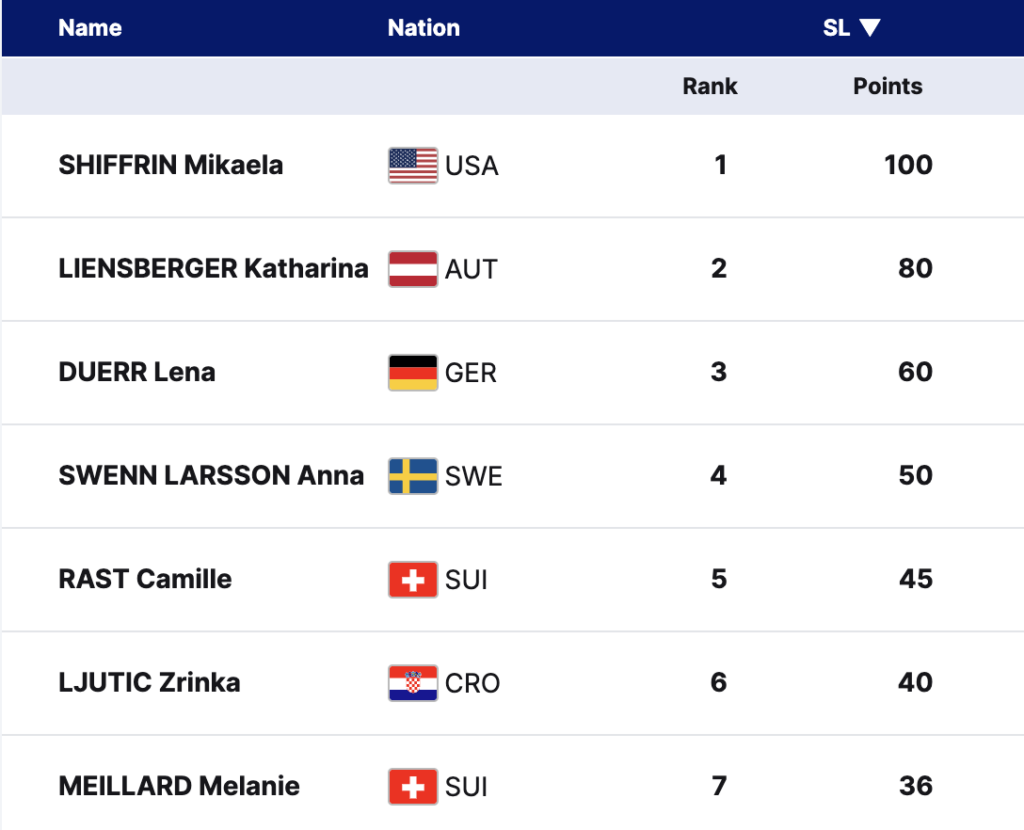Sort table by Nation column header
Screen dimensions: 1024x830
click(424, 27)
